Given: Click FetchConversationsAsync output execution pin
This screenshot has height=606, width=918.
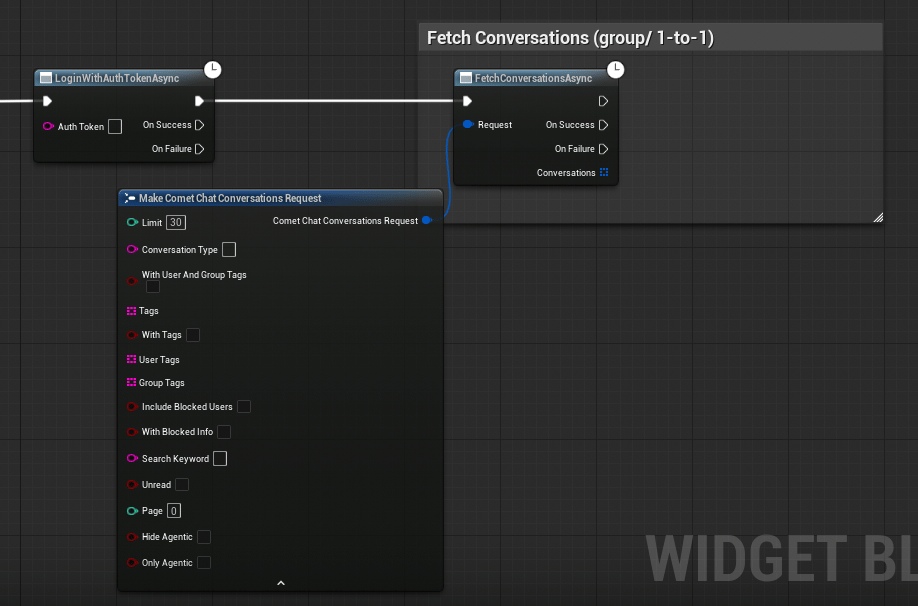Looking at the screenshot, I should (603, 101).
